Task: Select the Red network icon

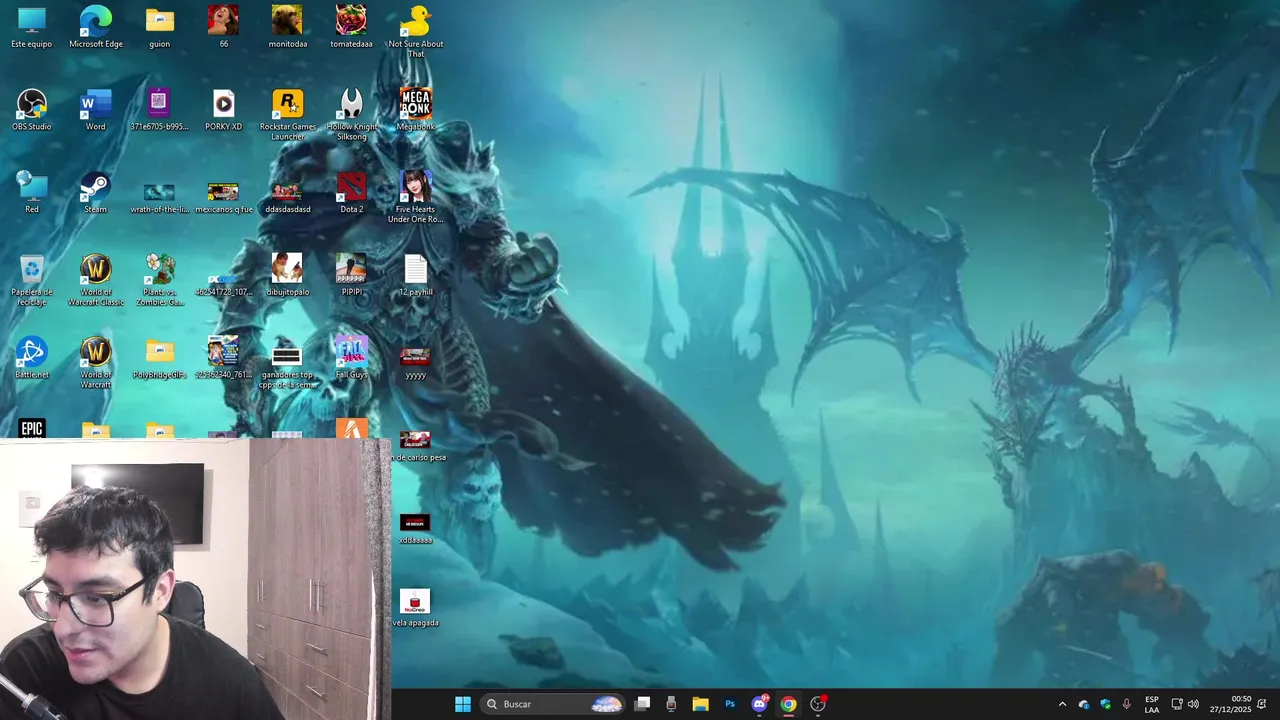Action: coord(31,193)
